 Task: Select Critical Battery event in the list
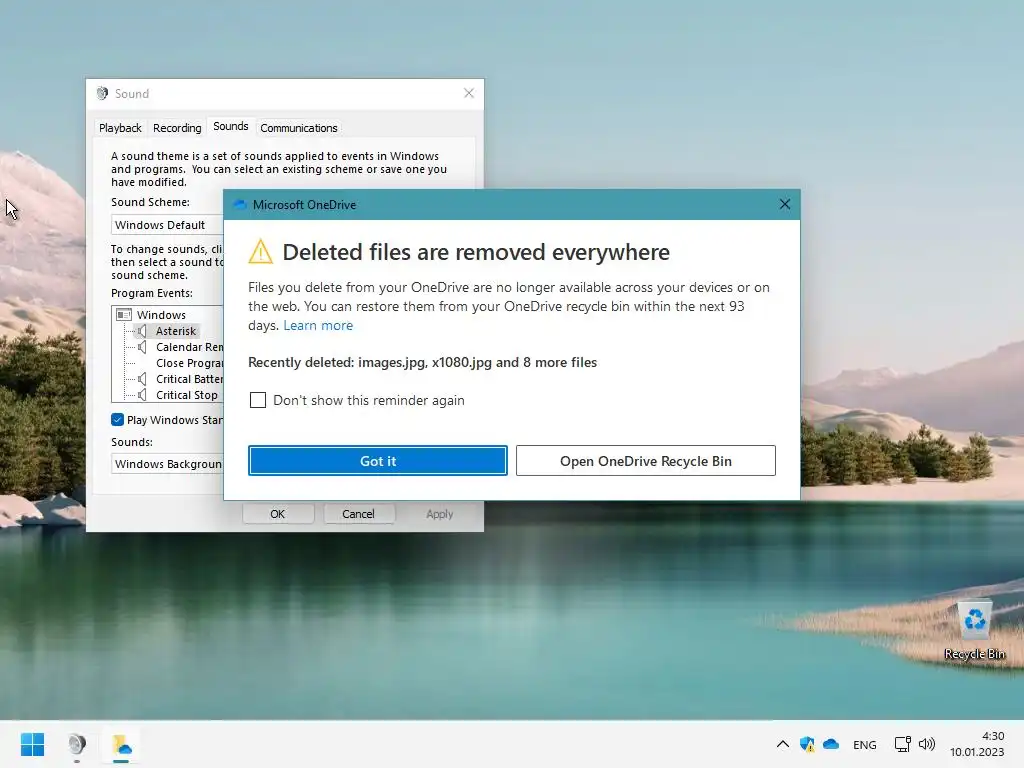point(189,379)
